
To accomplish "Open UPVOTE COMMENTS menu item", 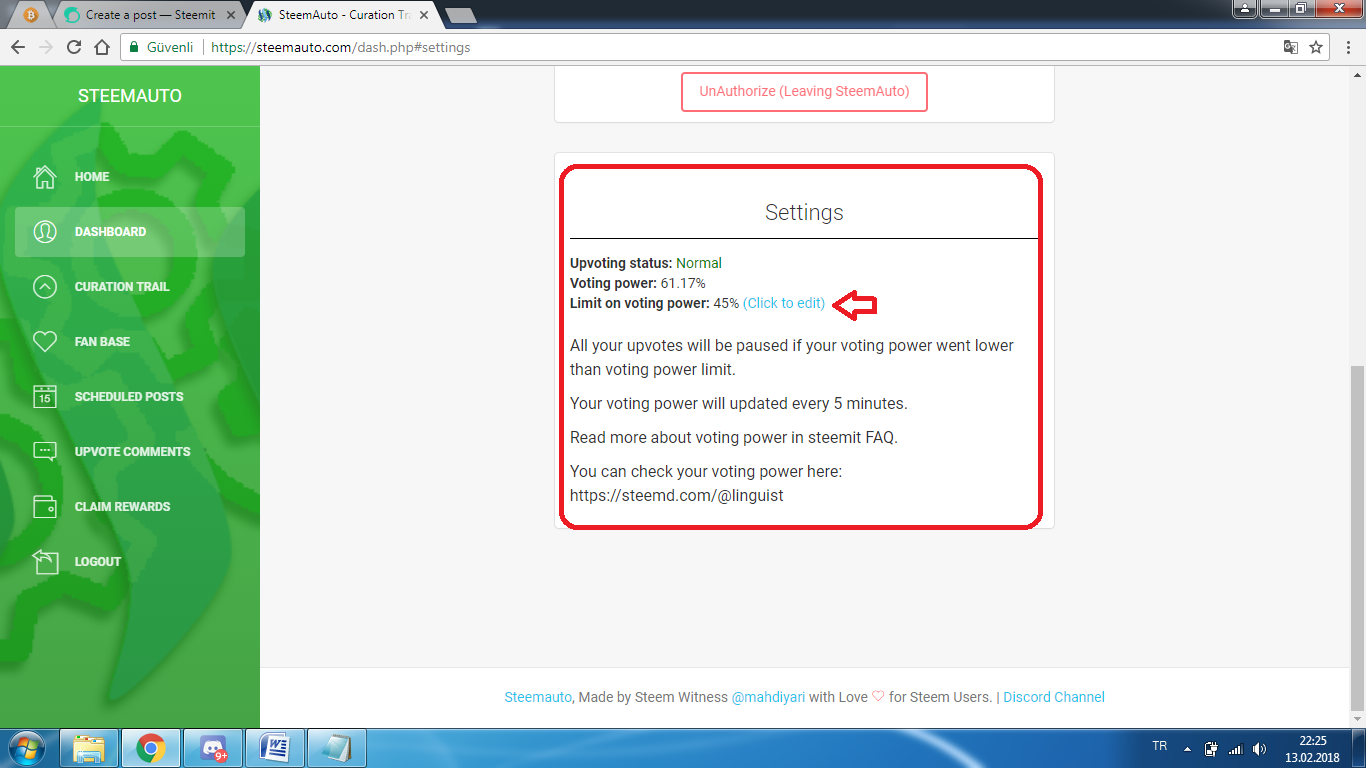I will [130, 452].
